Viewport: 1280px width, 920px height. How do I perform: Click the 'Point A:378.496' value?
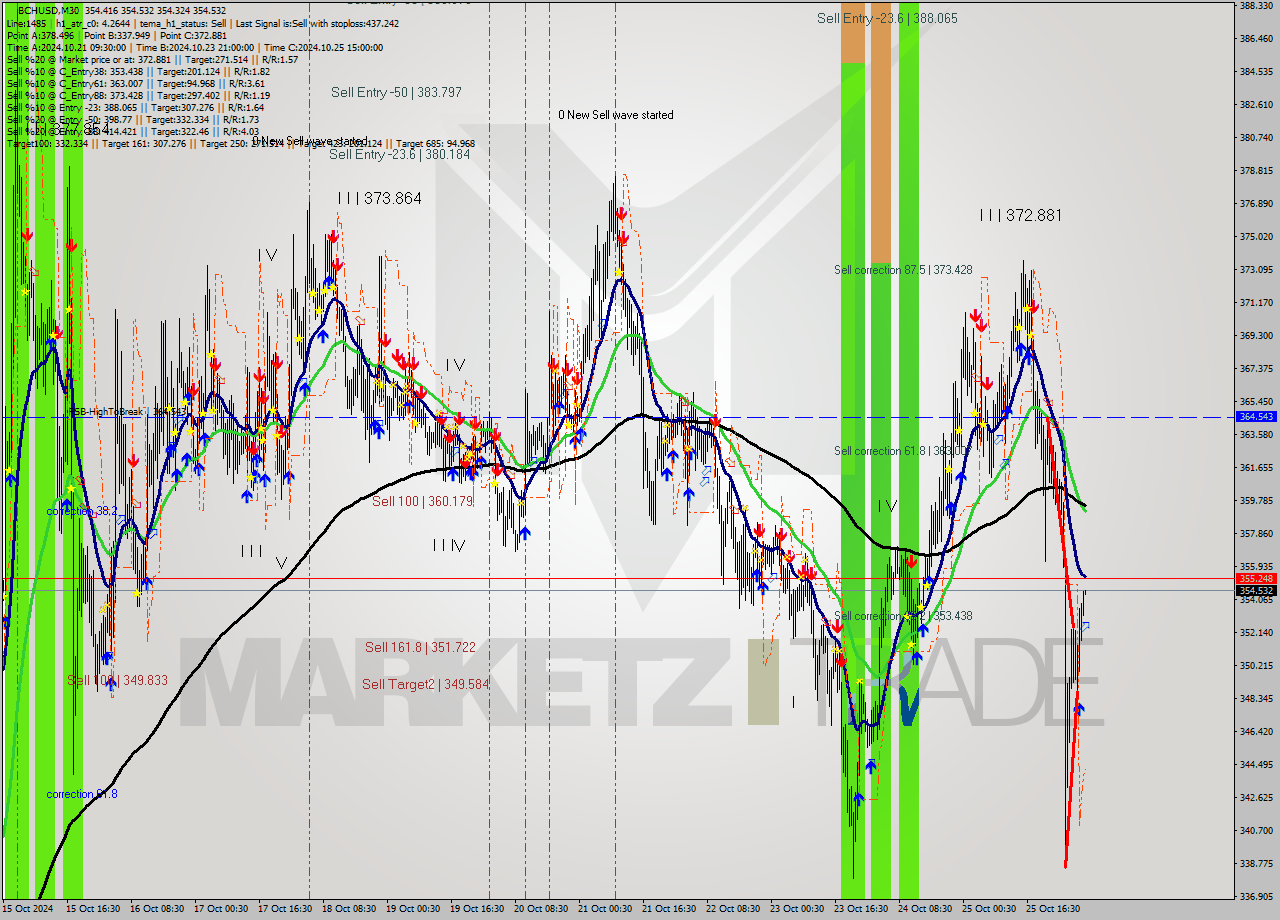click(x=40, y=35)
